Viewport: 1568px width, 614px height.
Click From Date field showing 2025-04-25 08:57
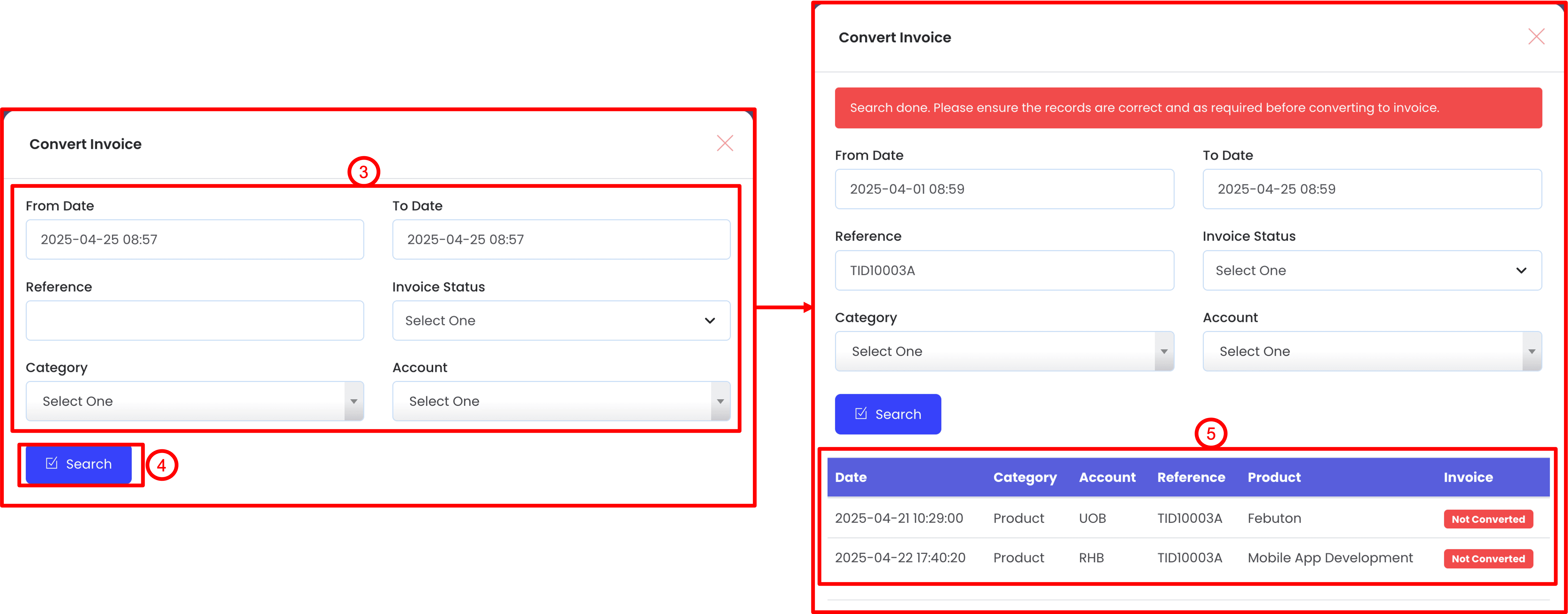[194, 240]
